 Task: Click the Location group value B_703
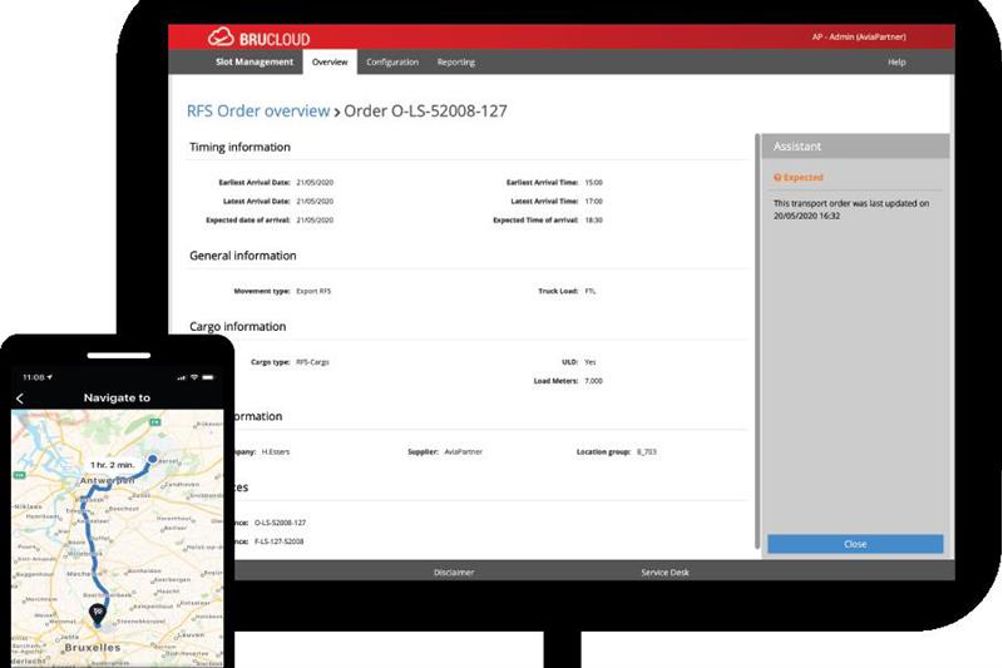tap(647, 451)
